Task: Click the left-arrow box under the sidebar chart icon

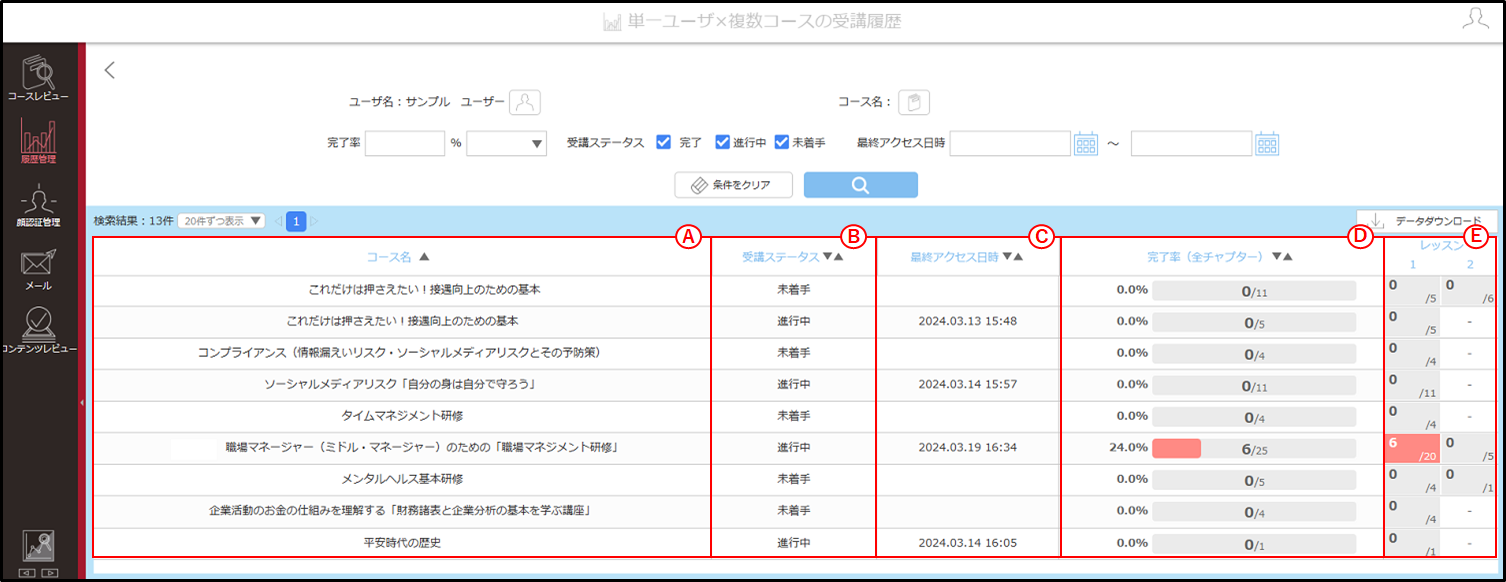Action: click(28, 573)
